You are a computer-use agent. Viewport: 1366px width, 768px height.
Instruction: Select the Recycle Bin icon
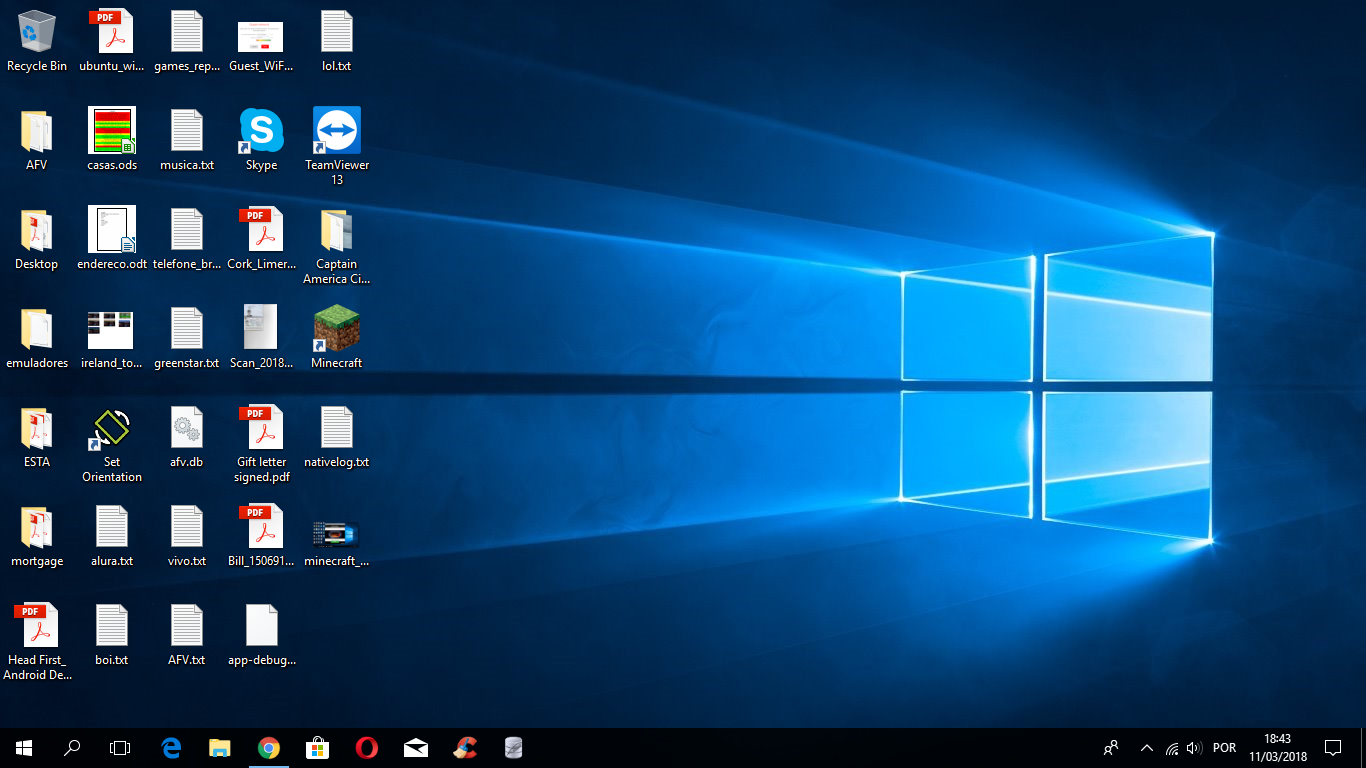(37, 33)
